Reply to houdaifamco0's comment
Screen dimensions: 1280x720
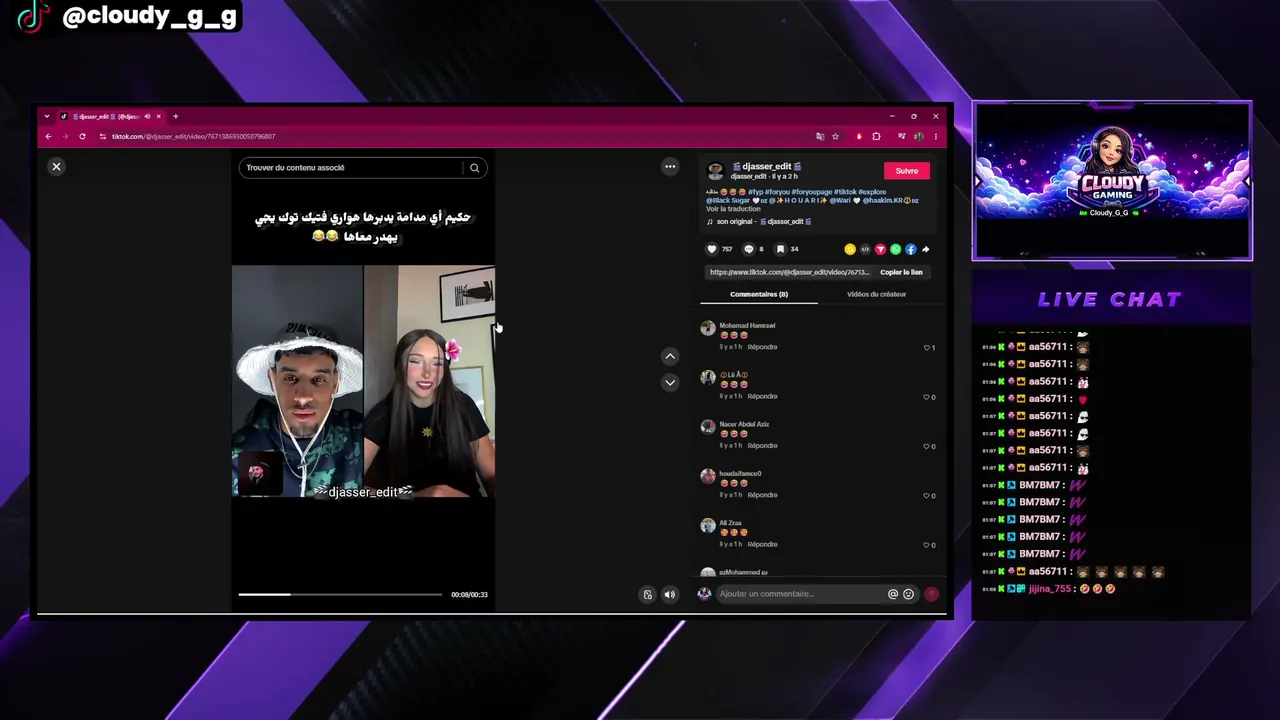762,495
